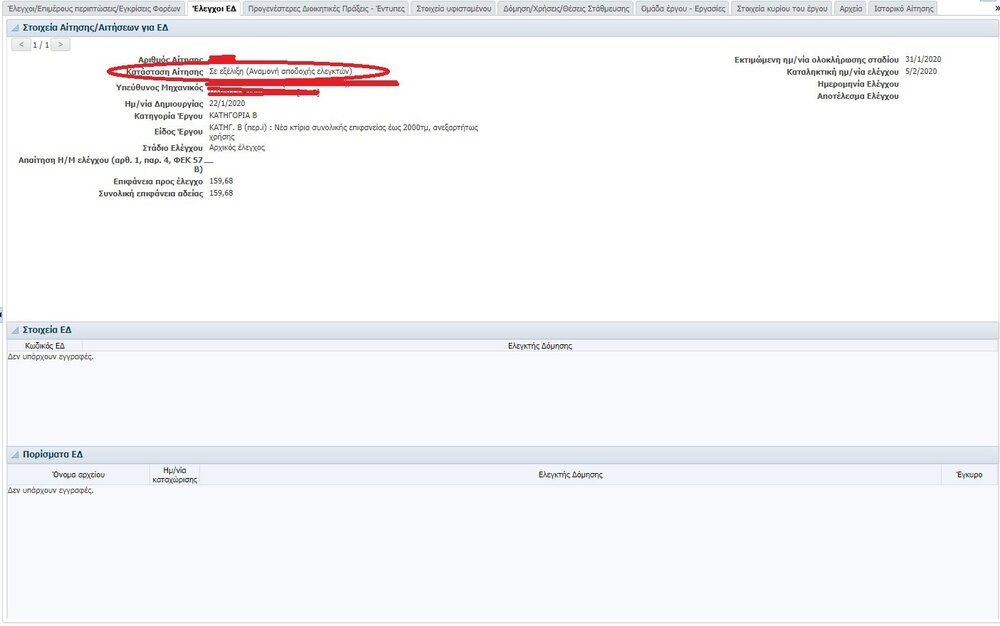Collapse the Στοιχεία ΕΔ section
The image size is (1000, 626).
click(13, 329)
